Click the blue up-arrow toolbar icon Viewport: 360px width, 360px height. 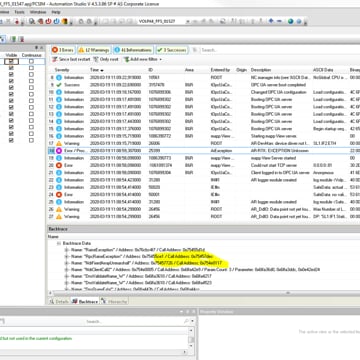[271, 21]
